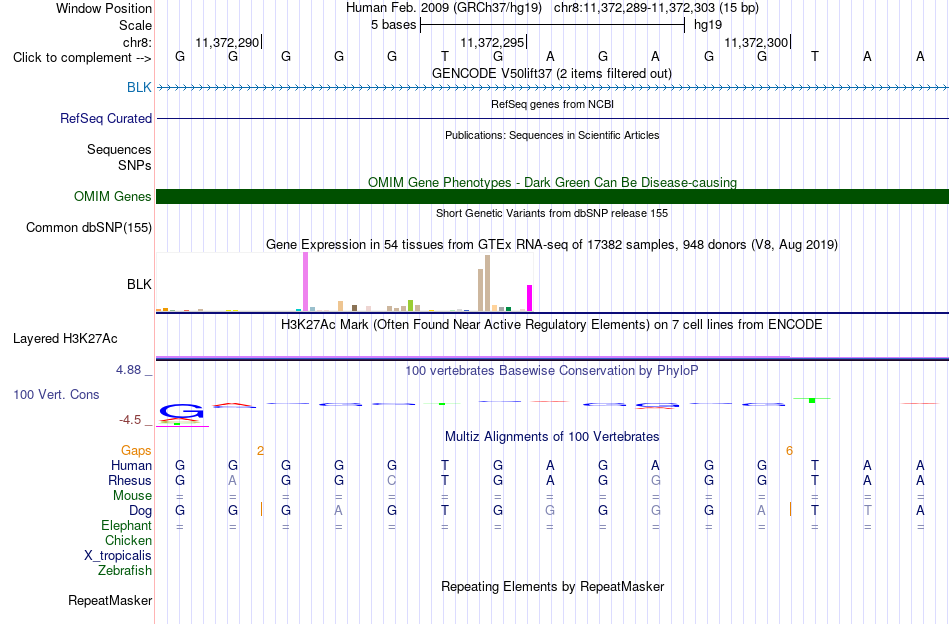950x624 pixels.
Task: Click the H3K27Ac pink signal line
Action: point(473,357)
